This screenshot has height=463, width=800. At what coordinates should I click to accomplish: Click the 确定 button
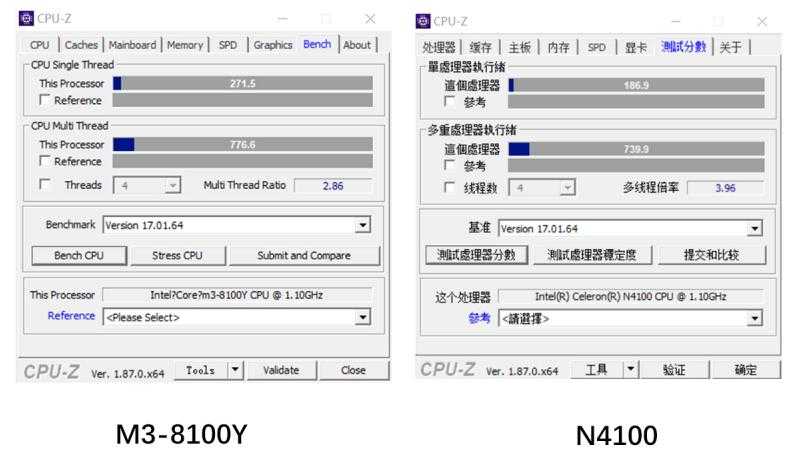(745, 369)
